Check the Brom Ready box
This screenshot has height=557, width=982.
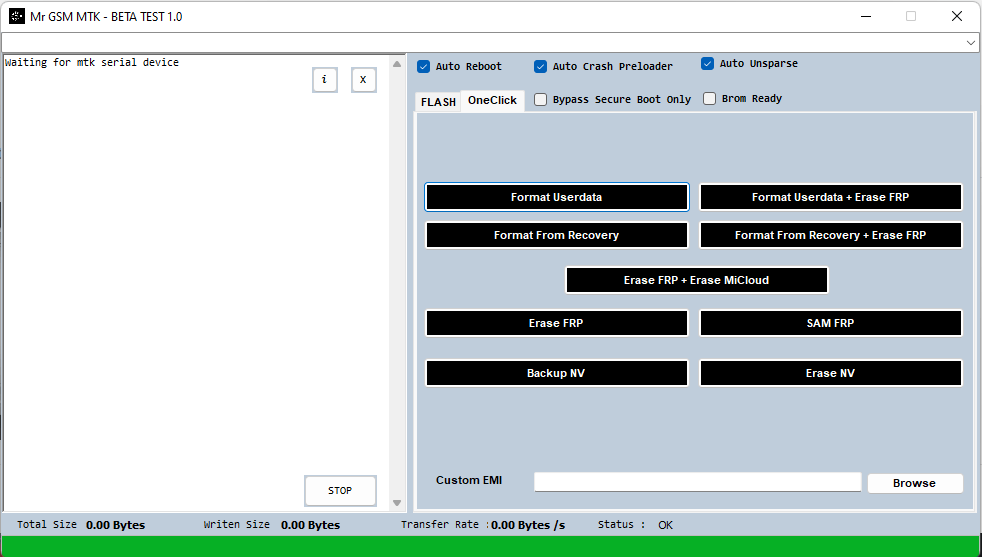pyautogui.click(x=710, y=98)
